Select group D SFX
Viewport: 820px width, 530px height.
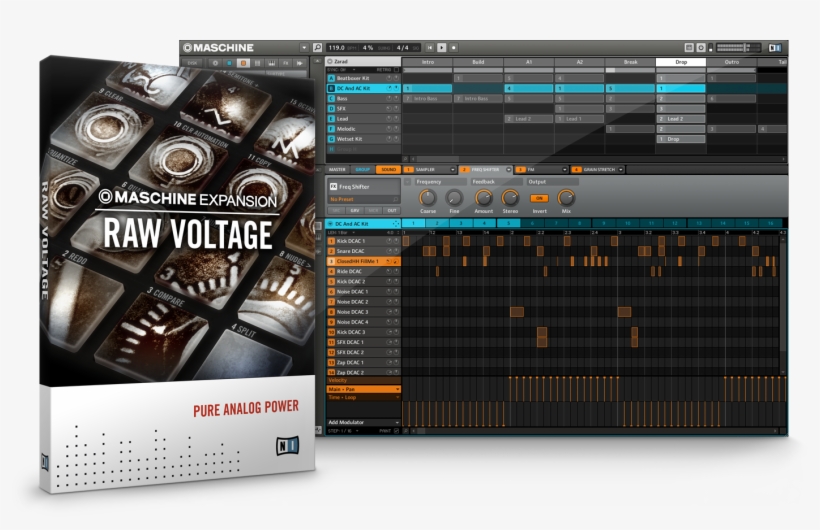click(363, 108)
